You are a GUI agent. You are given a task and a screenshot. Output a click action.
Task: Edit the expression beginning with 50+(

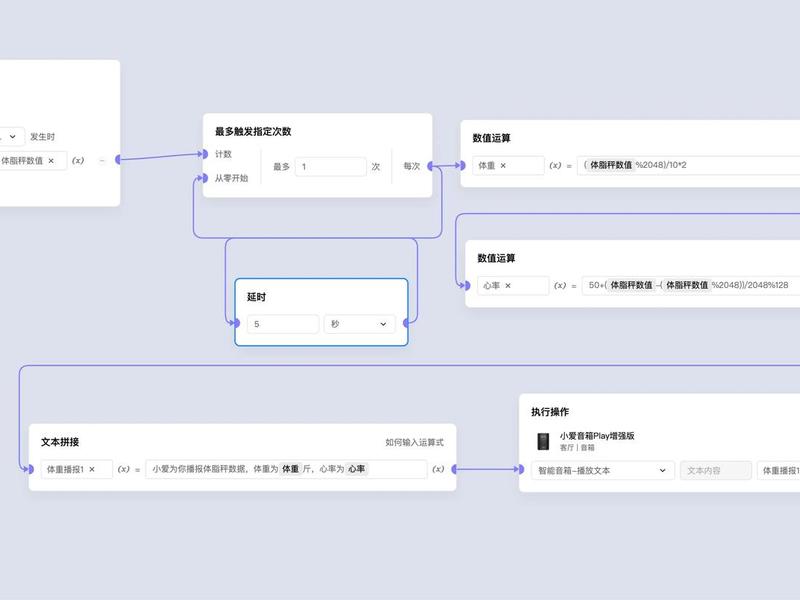point(691,285)
